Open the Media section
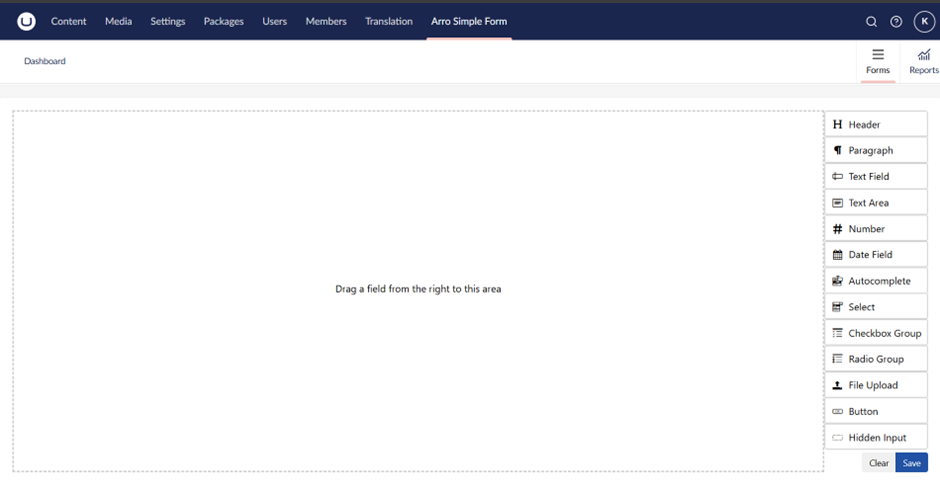 [118, 22]
